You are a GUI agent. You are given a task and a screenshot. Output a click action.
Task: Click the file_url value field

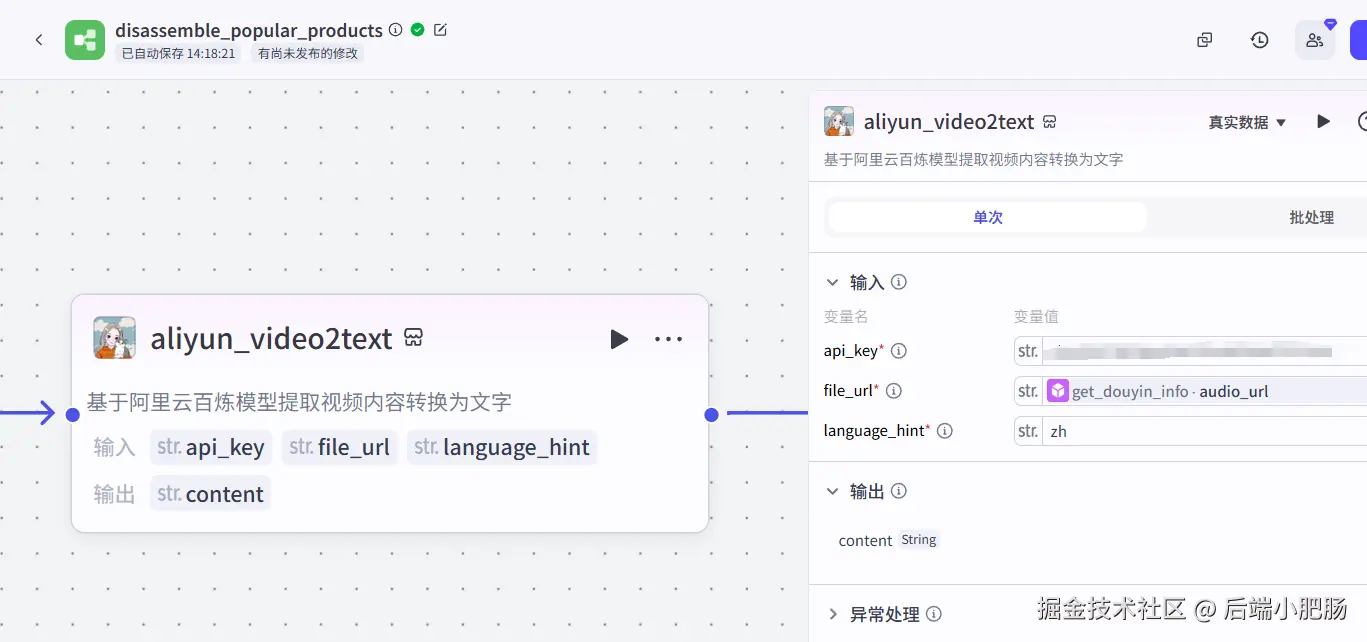click(1204, 391)
